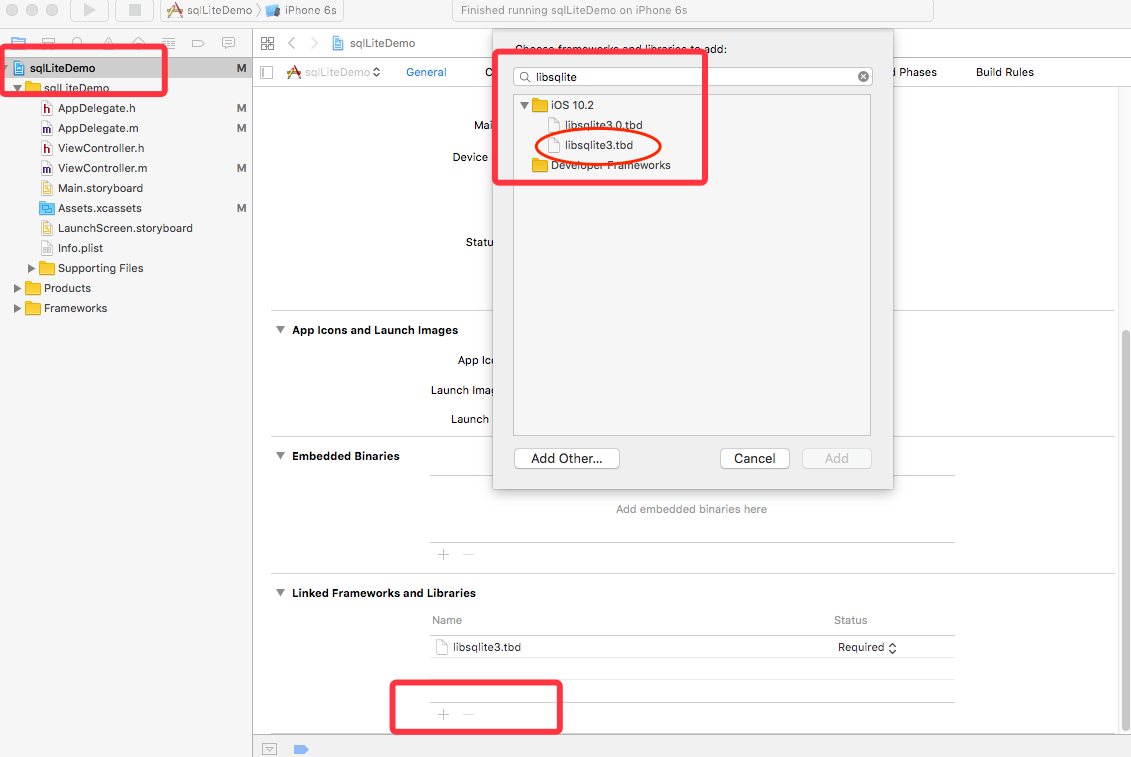1131x757 pixels.
Task: Toggle the debug area at bottom left
Action: (269, 748)
